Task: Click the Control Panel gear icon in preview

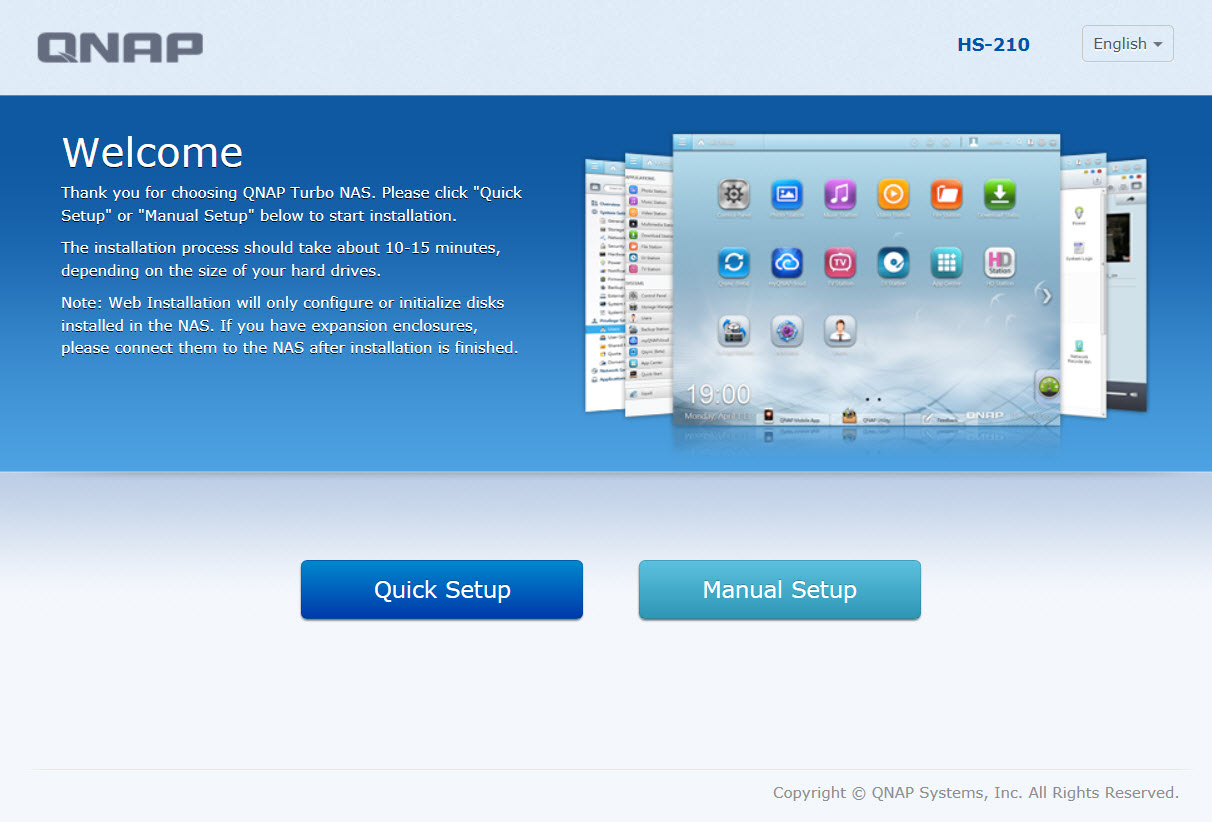Action: click(x=734, y=194)
